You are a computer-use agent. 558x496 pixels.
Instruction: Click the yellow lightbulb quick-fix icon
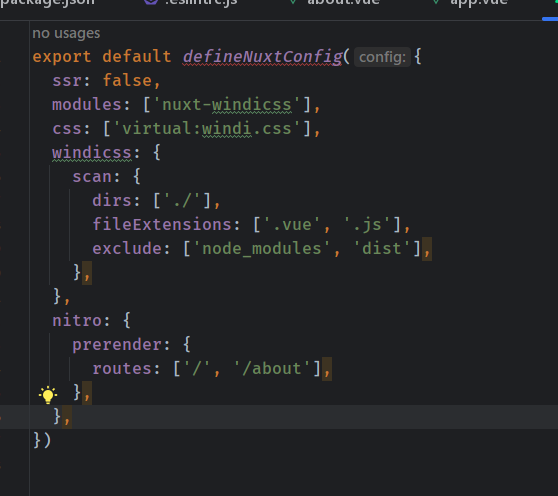48,395
